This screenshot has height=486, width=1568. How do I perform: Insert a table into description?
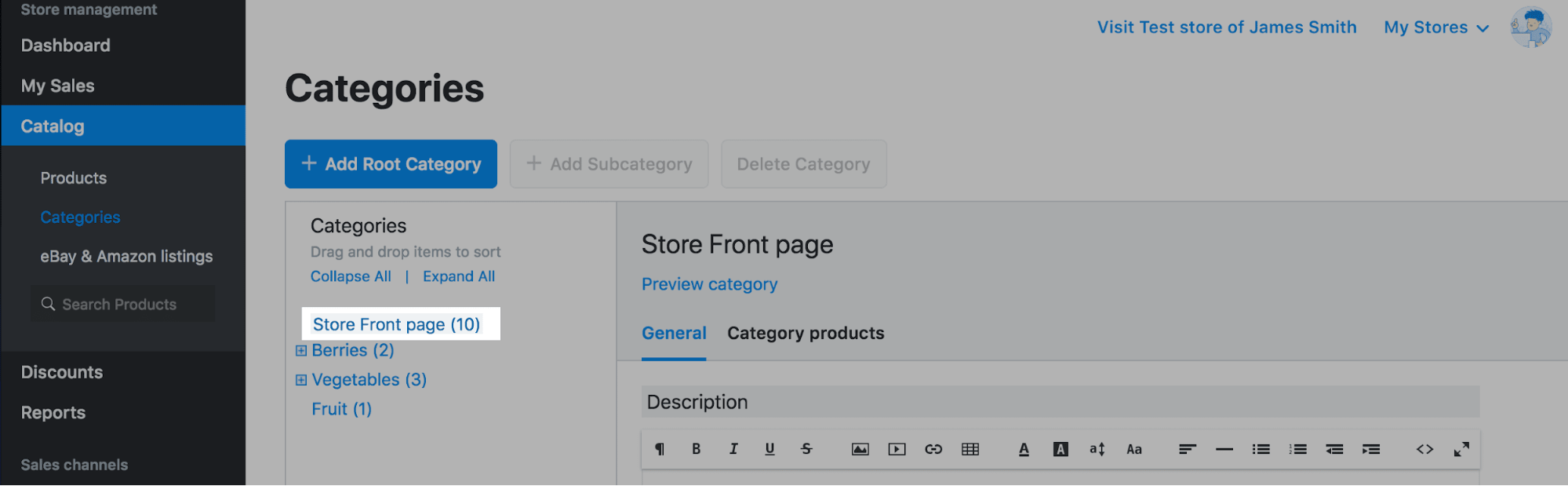[x=970, y=449]
